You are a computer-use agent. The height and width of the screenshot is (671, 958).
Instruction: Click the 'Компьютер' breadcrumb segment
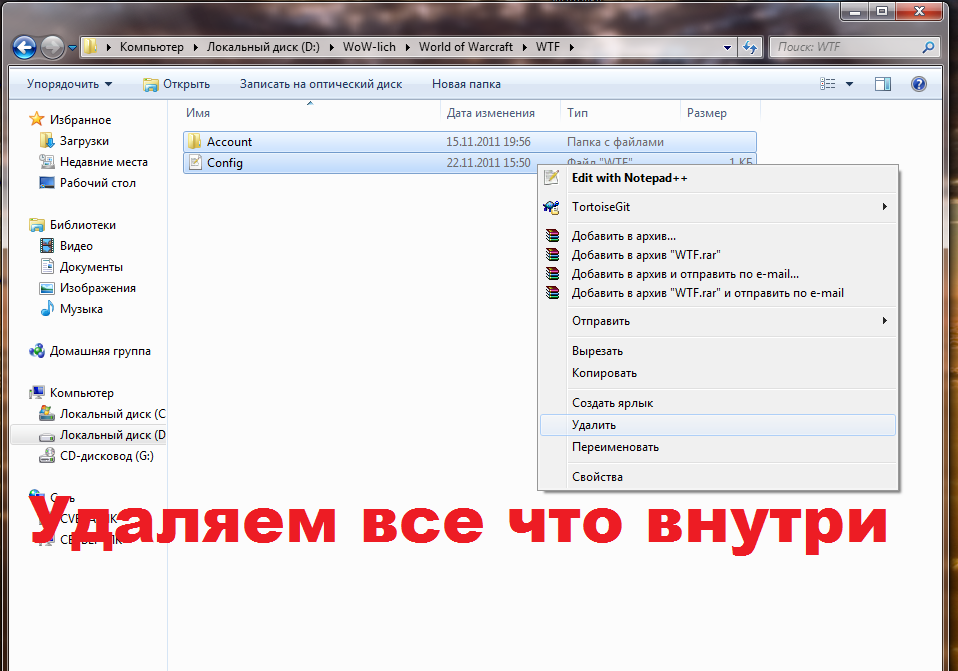tap(152, 47)
